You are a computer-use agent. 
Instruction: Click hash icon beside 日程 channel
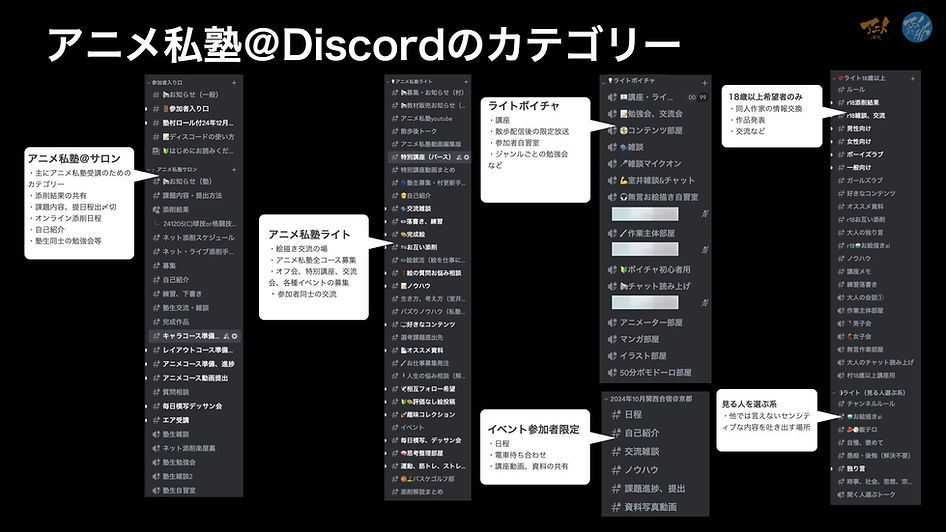(616, 415)
